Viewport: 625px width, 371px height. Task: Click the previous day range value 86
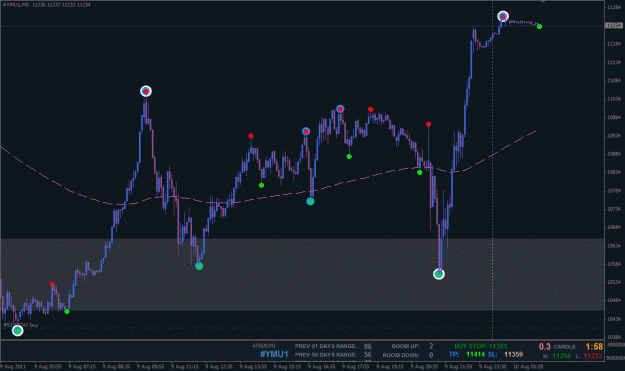click(x=368, y=347)
